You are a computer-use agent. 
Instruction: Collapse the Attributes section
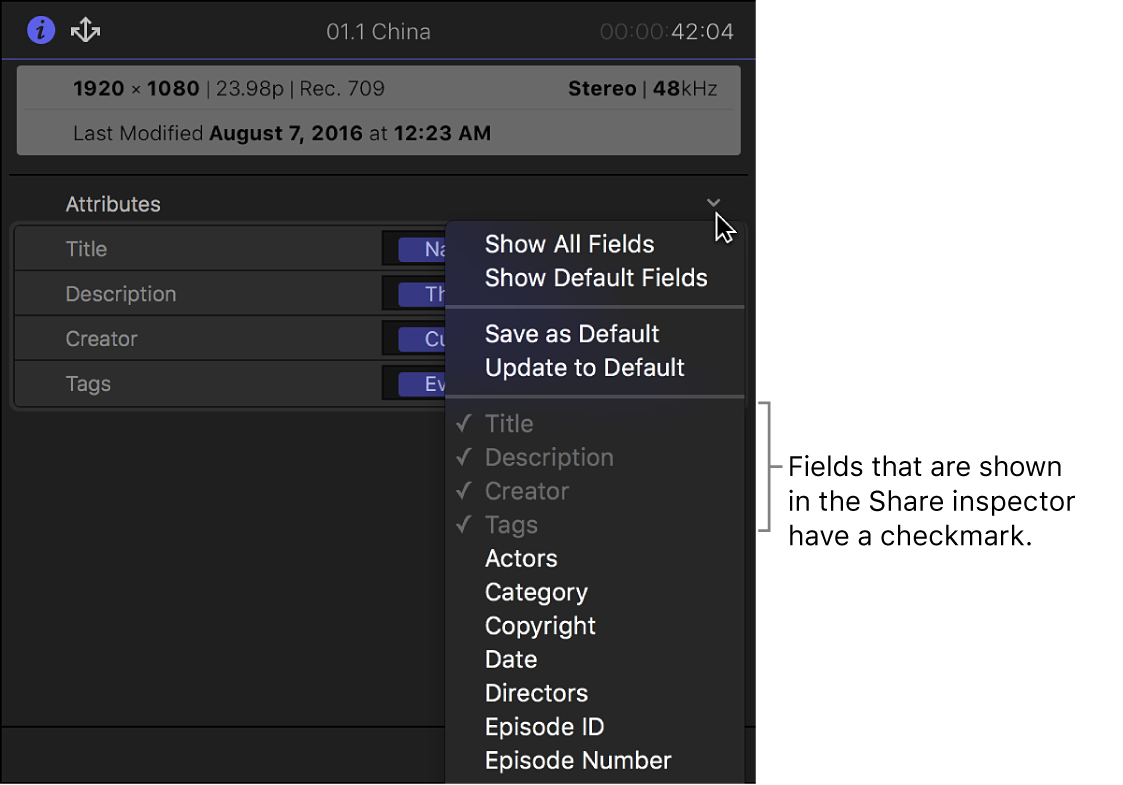pyautogui.click(x=713, y=202)
